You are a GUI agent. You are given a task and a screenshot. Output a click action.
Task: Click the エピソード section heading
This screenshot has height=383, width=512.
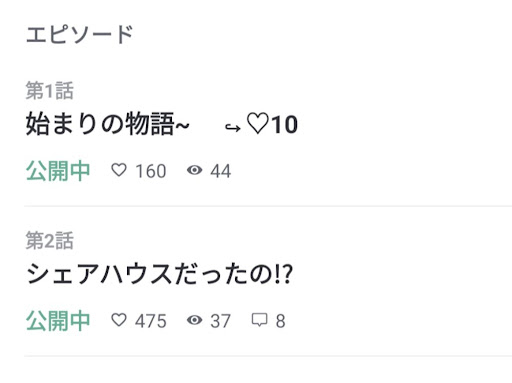click(79, 34)
